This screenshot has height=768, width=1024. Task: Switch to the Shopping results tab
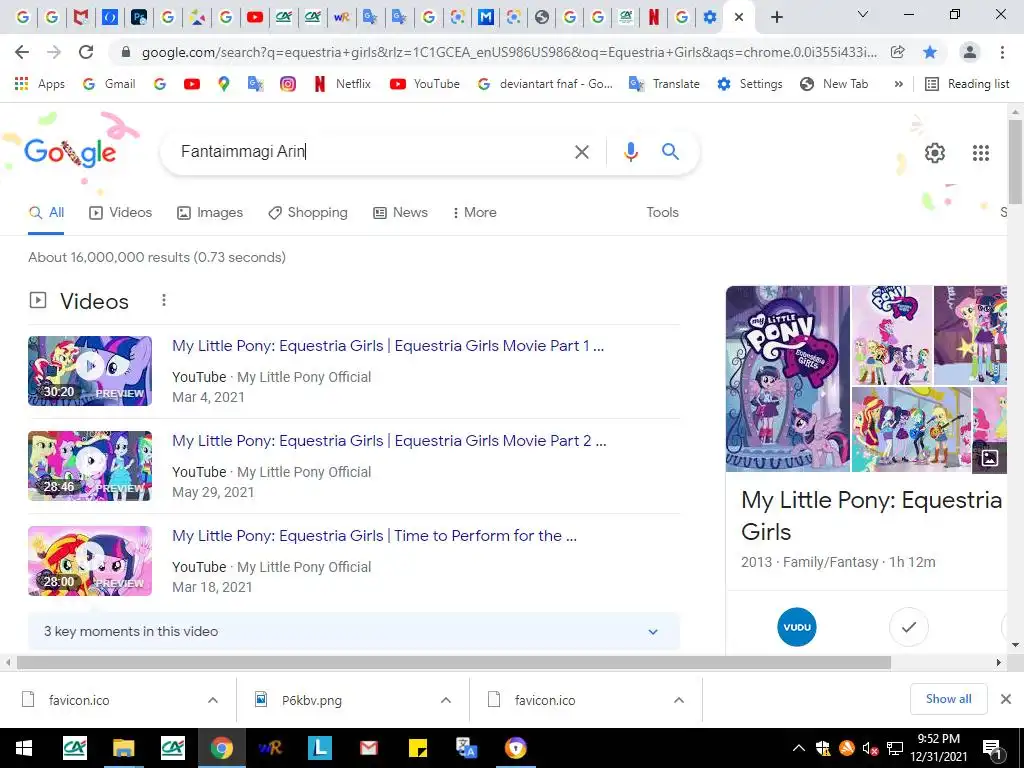coord(308,212)
